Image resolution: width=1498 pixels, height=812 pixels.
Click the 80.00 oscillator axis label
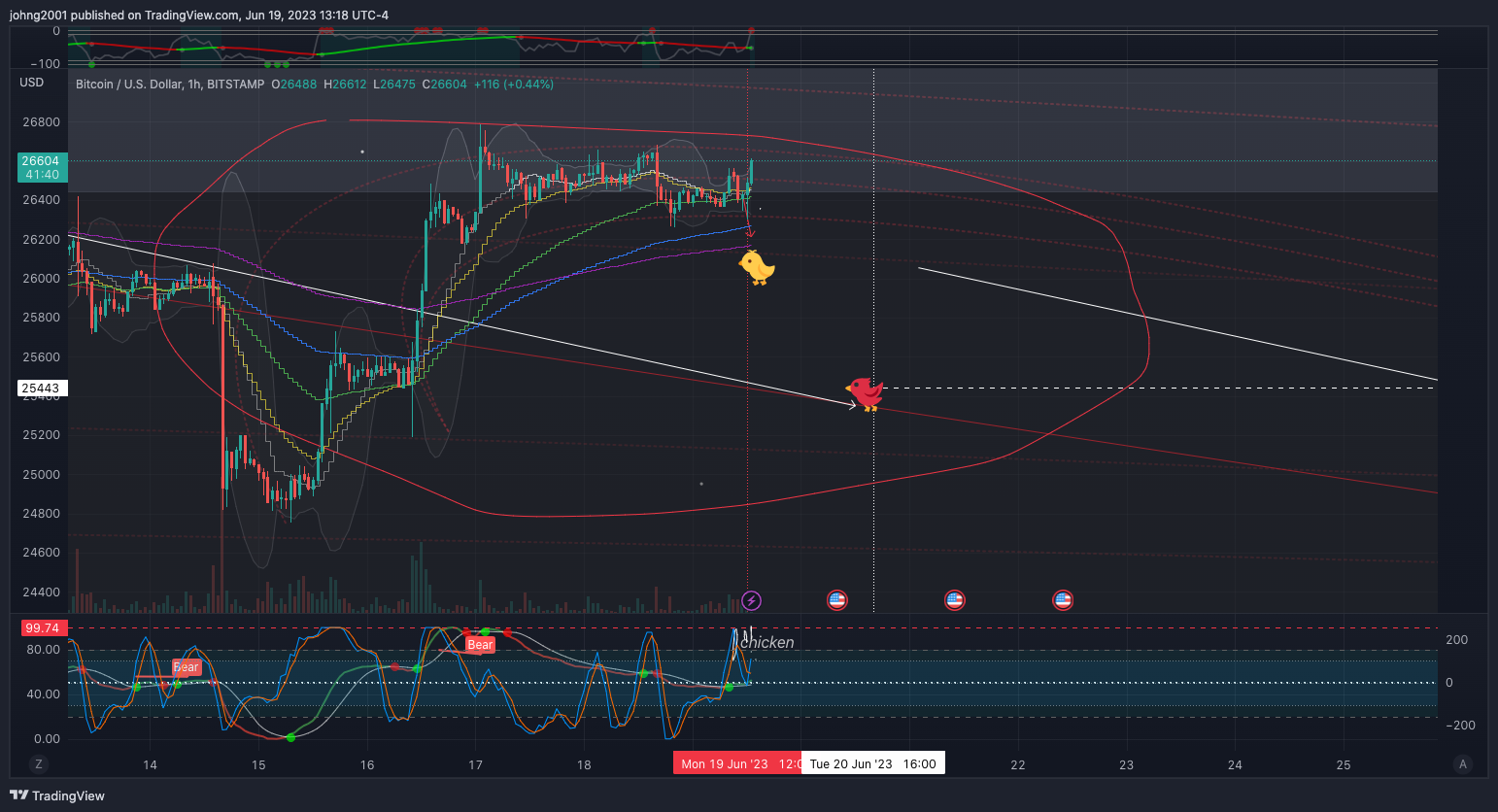click(x=43, y=650)
